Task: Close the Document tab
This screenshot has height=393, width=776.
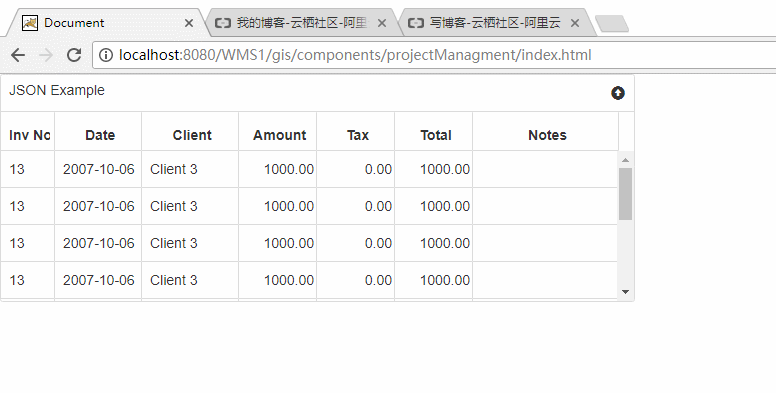Action: click(189, 23)
